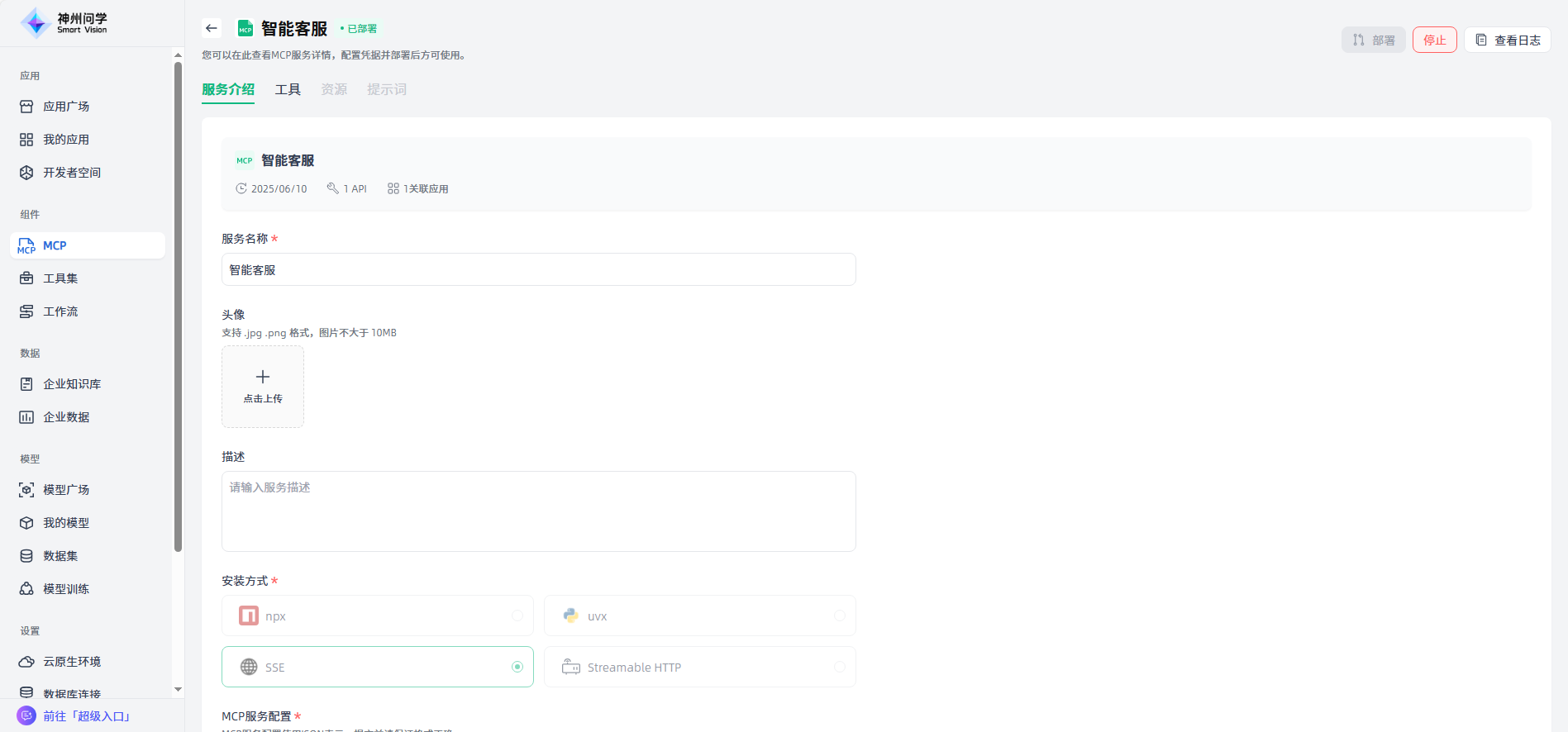Open 我的应用 in the sidebar
The width and height of the screenshot is (1568, 732).
click(x=66, y=140)
